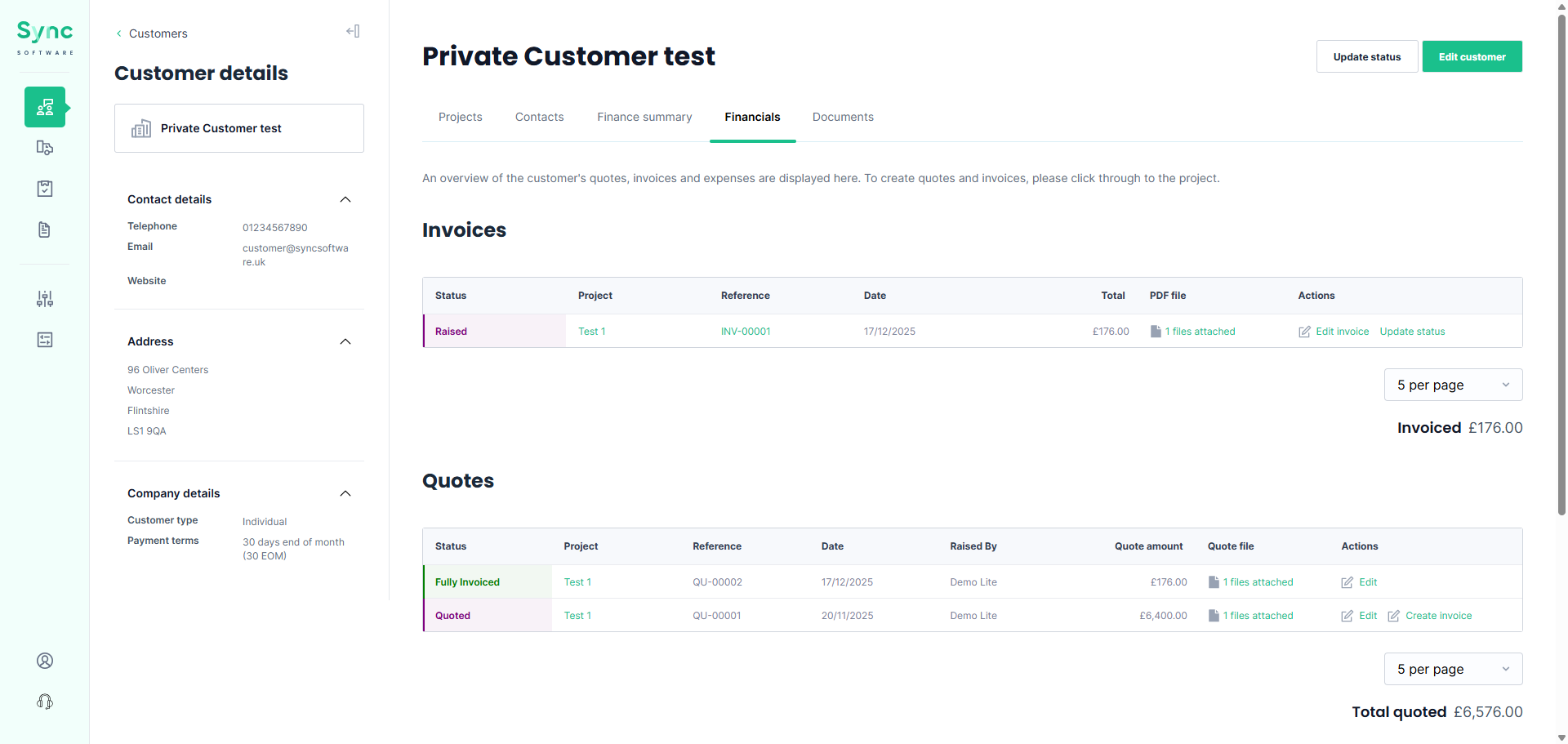Open Invoices per page dropdown

1453,385
